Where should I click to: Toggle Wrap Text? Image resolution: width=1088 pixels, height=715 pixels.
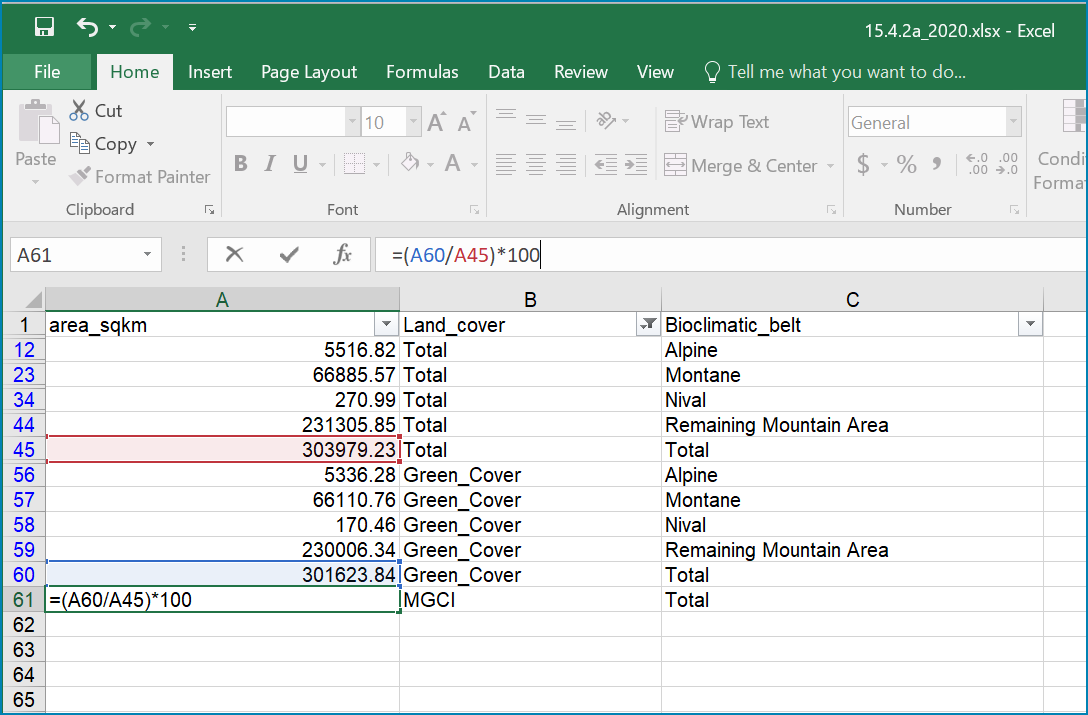point(717,121)
